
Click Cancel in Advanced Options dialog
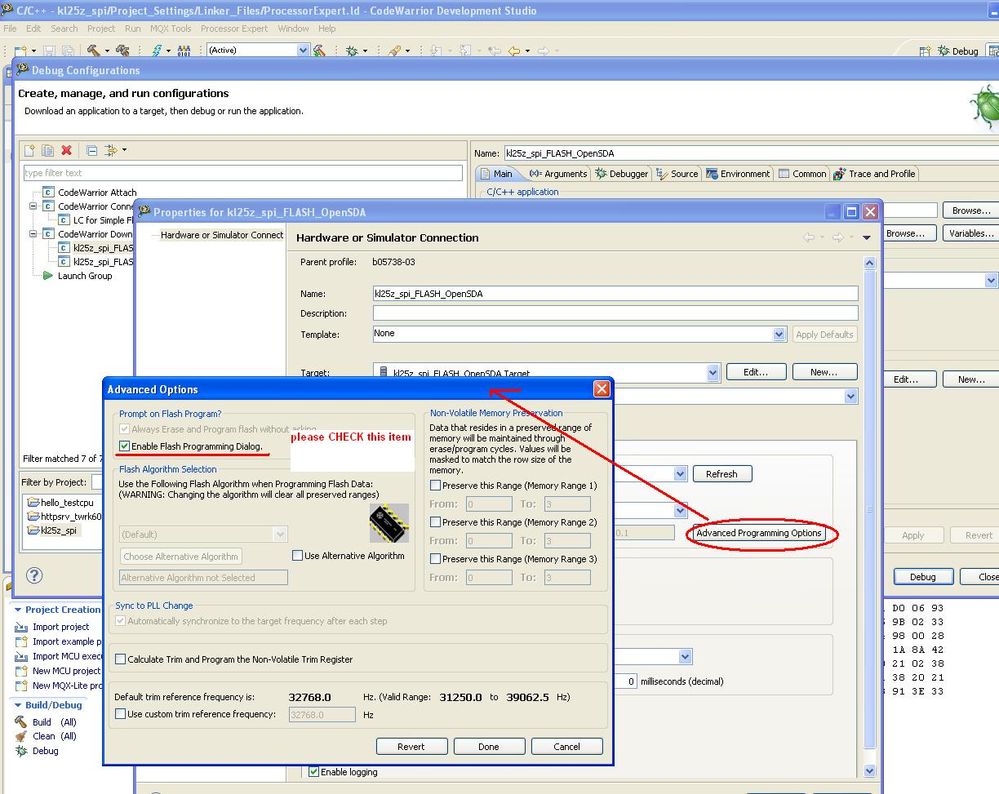(566, 746)
